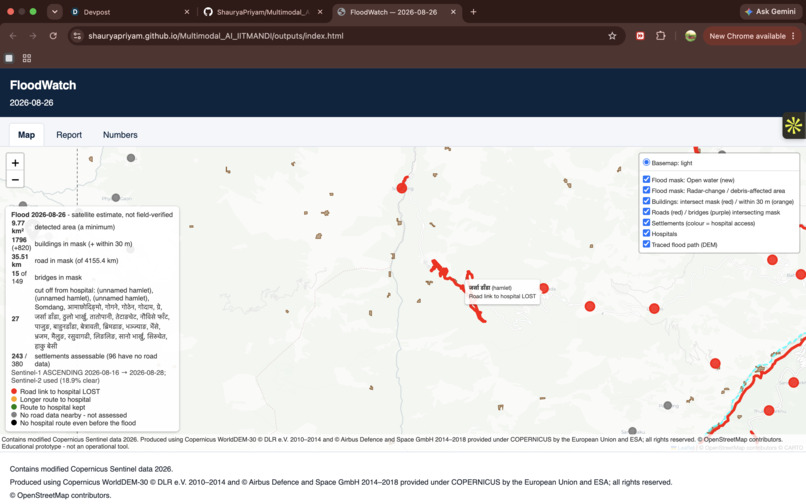Screen dimensions: 806x504
Task: Zoom in the map with plus button
Action: (15, 163)
